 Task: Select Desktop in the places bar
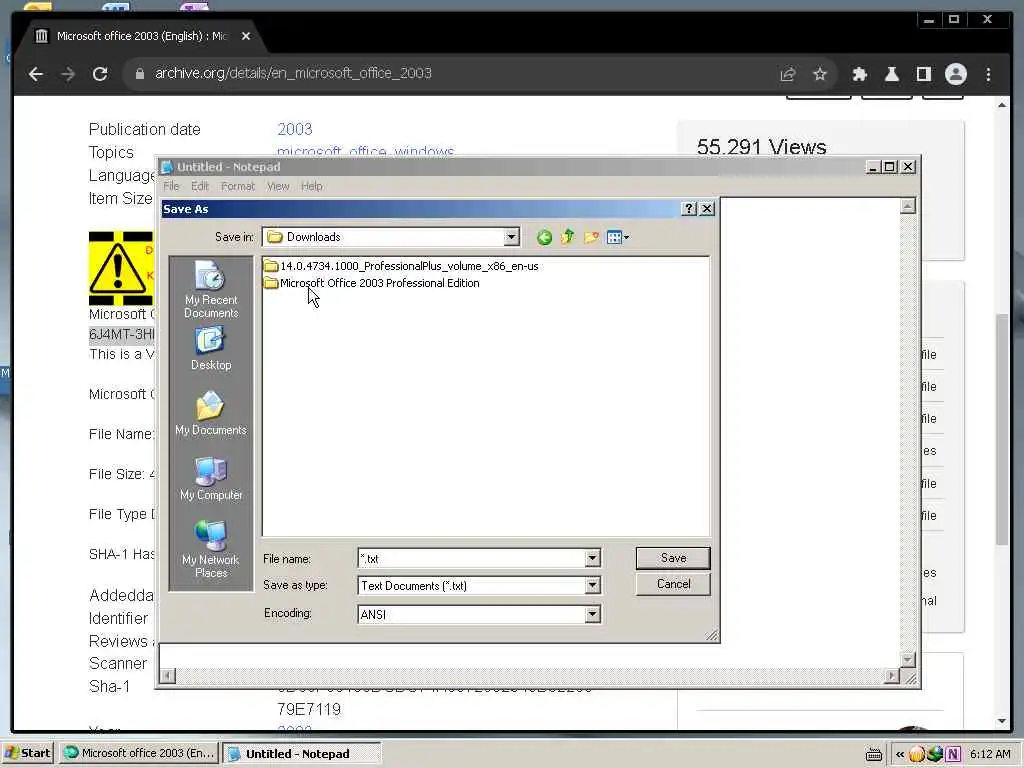(210, 349)
